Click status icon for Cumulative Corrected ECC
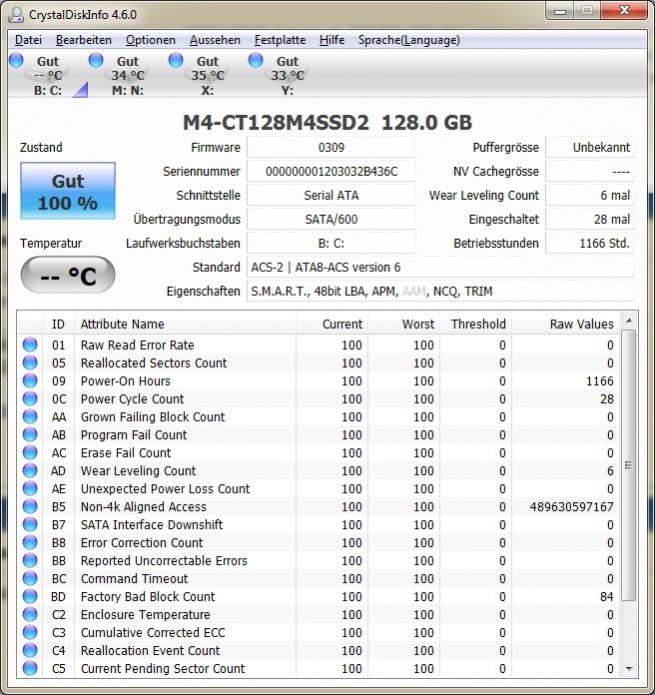The image size is (655, 695). pyautogui.click(x=30, y=632)
